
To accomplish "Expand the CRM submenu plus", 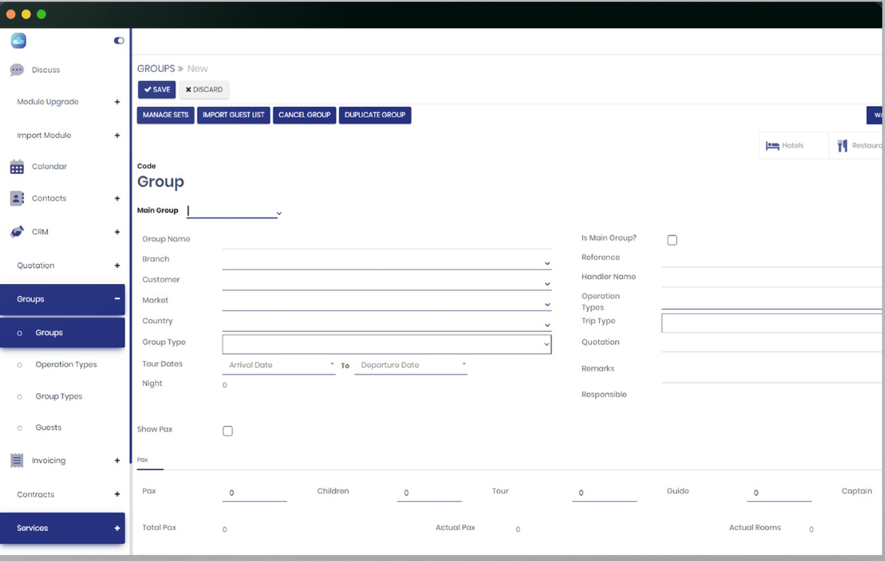I will coord(117,232).
